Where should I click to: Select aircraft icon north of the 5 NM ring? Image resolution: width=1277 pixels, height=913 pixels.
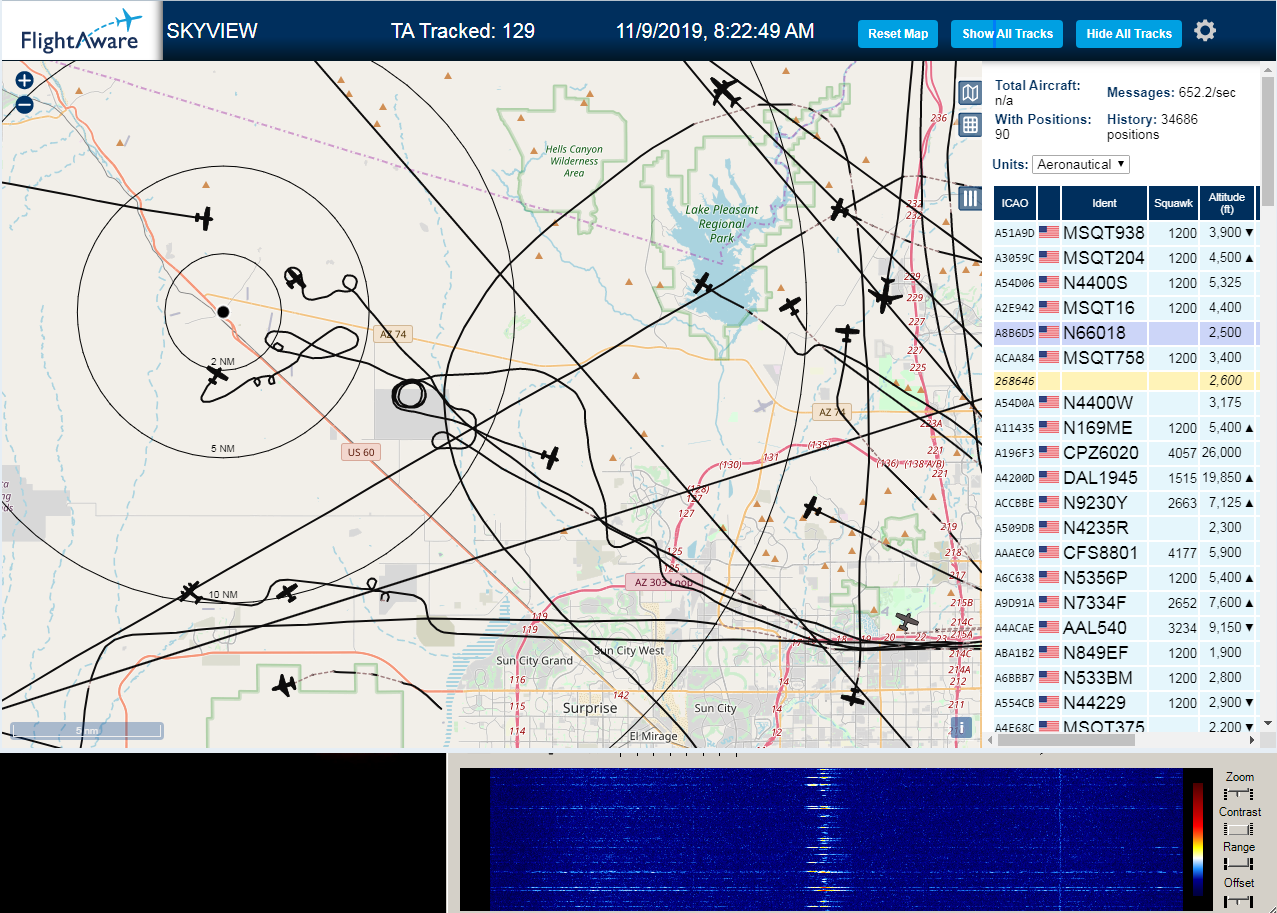point(204,217)
